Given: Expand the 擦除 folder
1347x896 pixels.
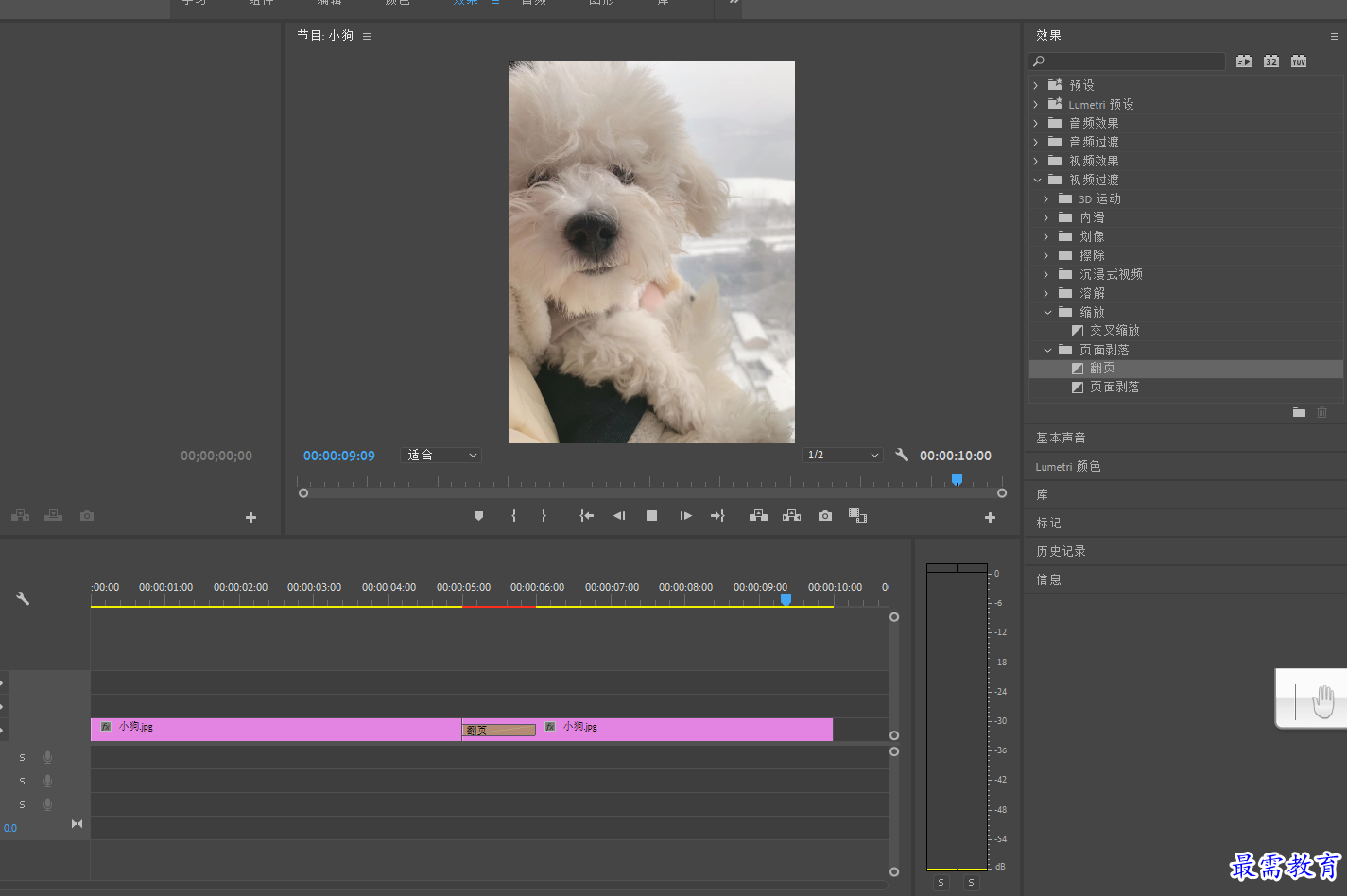Looking at the screenshot, I should click(x=1046, y=255).
